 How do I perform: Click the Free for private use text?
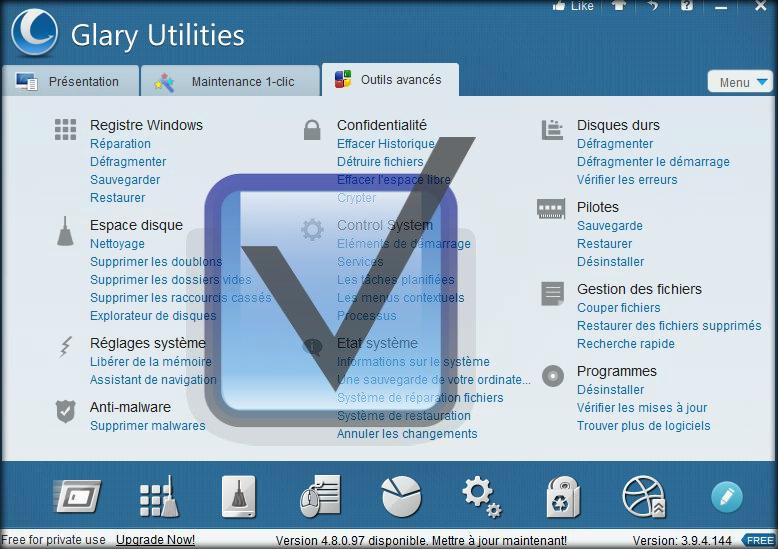(53, 540)
